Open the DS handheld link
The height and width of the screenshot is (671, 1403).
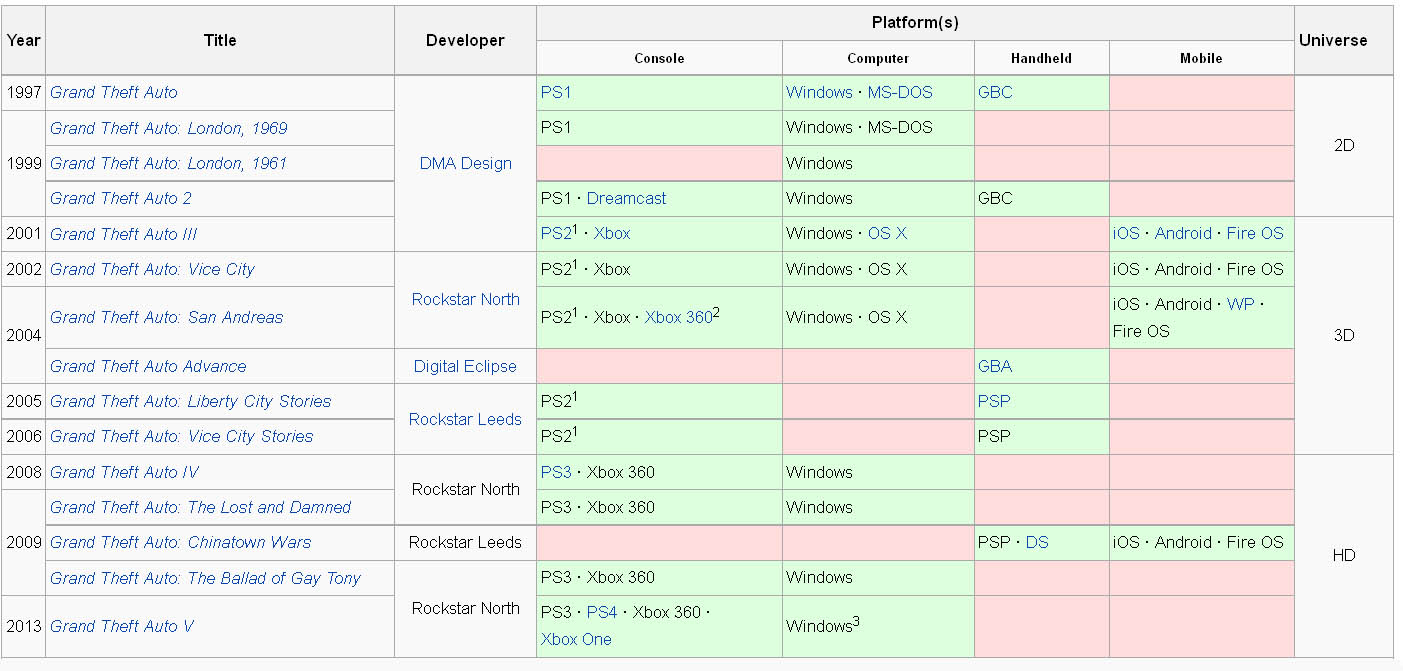click(1037, 542)
